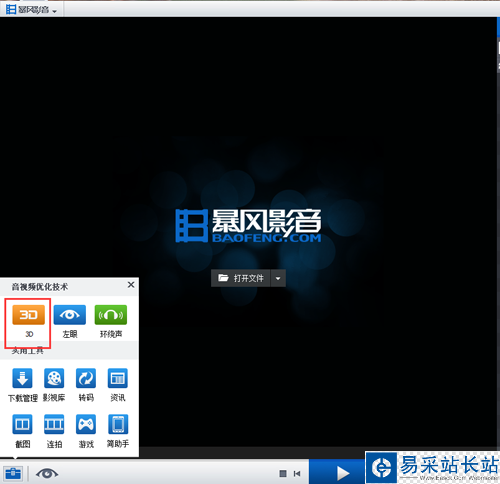Launch the 转码 transcoding tool
This screenshot has height=484, width=500.
pyautogui.click(x=86, y=378)
